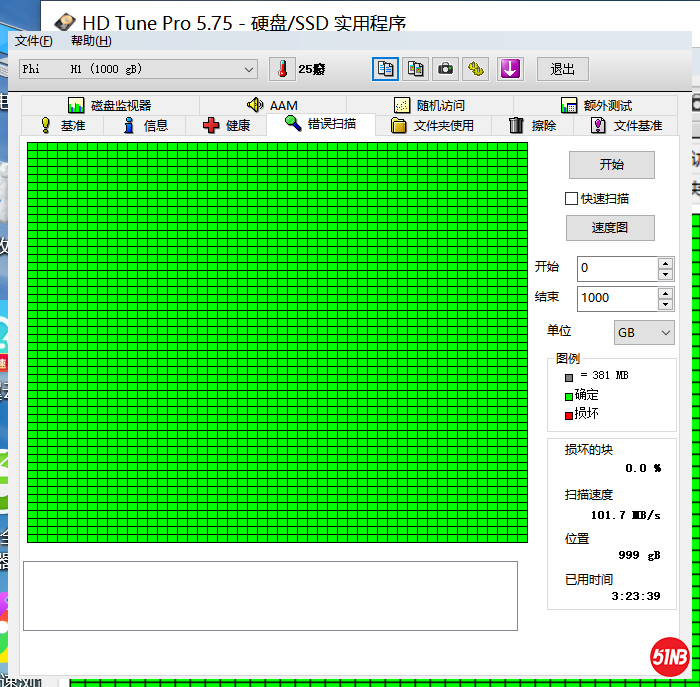Click the 开始 scan button
Screen dimensions: 700x687
[x=612, y=165]
